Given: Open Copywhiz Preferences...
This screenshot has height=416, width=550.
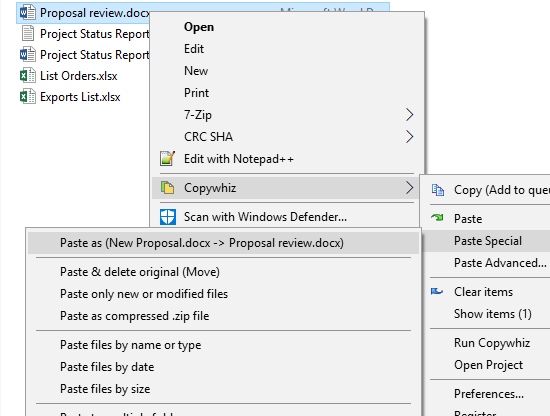Looking at the screenshot, I should [x=486, y=394].
